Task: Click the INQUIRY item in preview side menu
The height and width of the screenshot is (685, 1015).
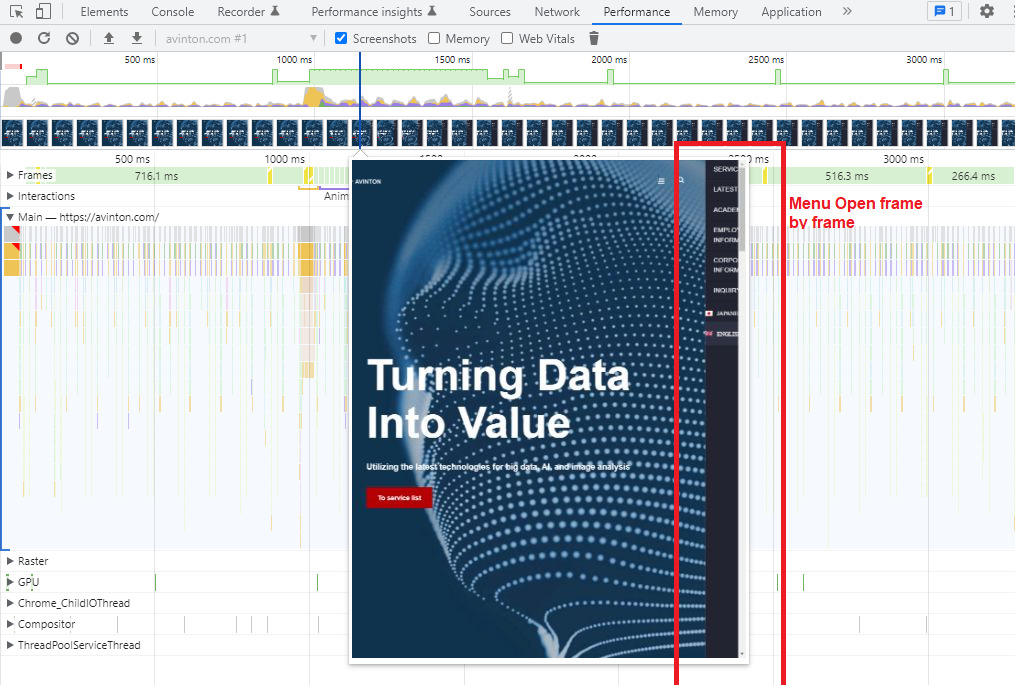Action: (725, 290)
